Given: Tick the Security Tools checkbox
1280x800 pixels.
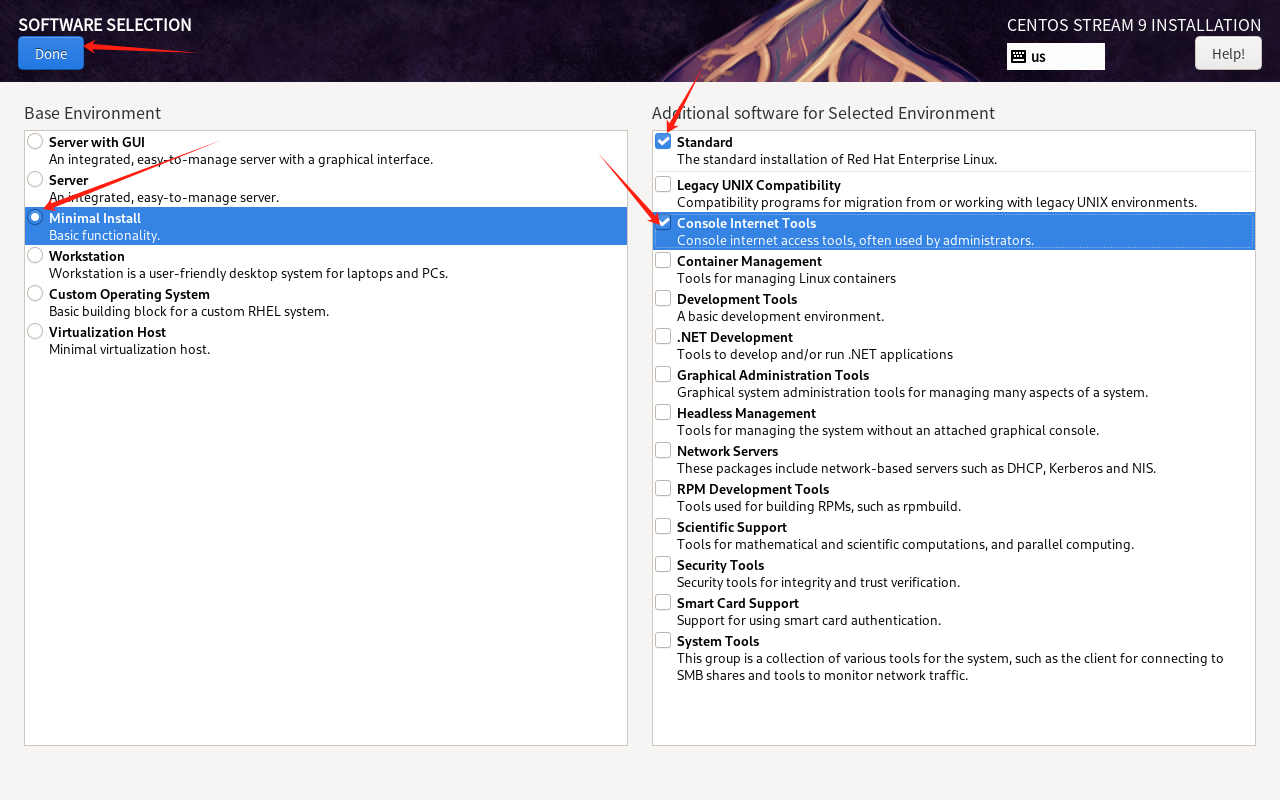Looking at the screenshot, I should coord(663,564).
